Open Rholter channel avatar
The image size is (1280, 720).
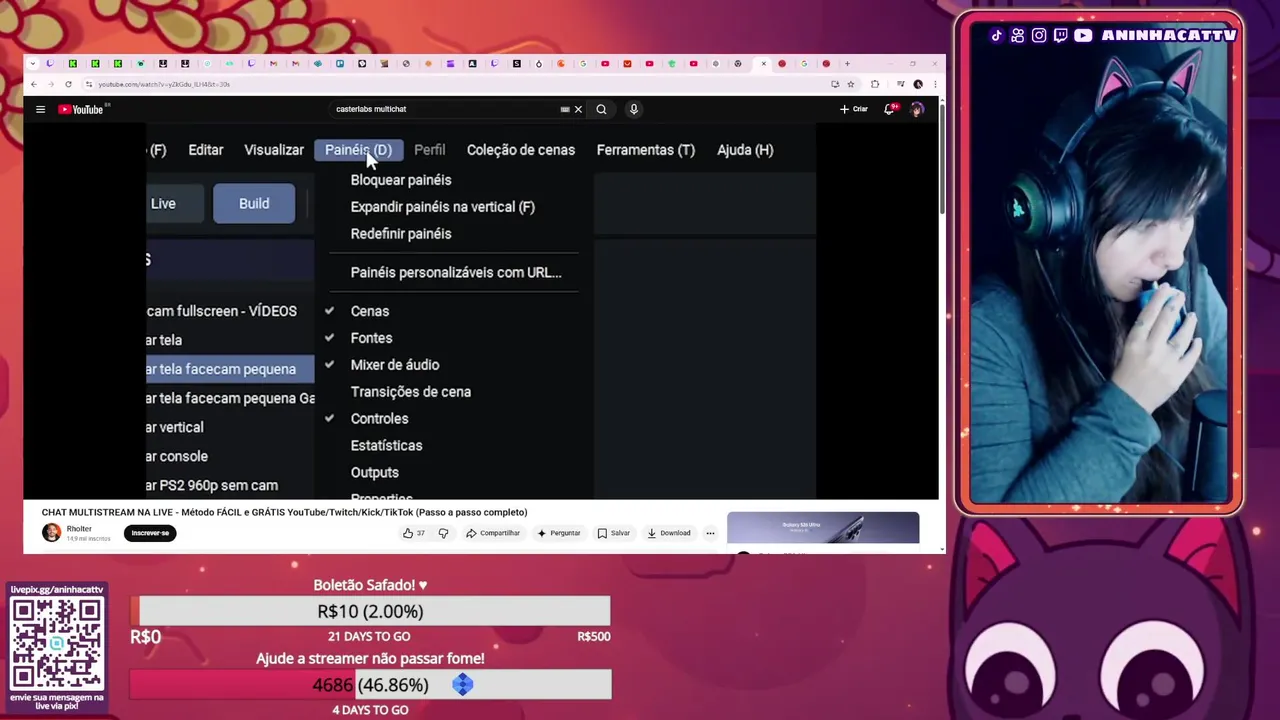(51, 532)
